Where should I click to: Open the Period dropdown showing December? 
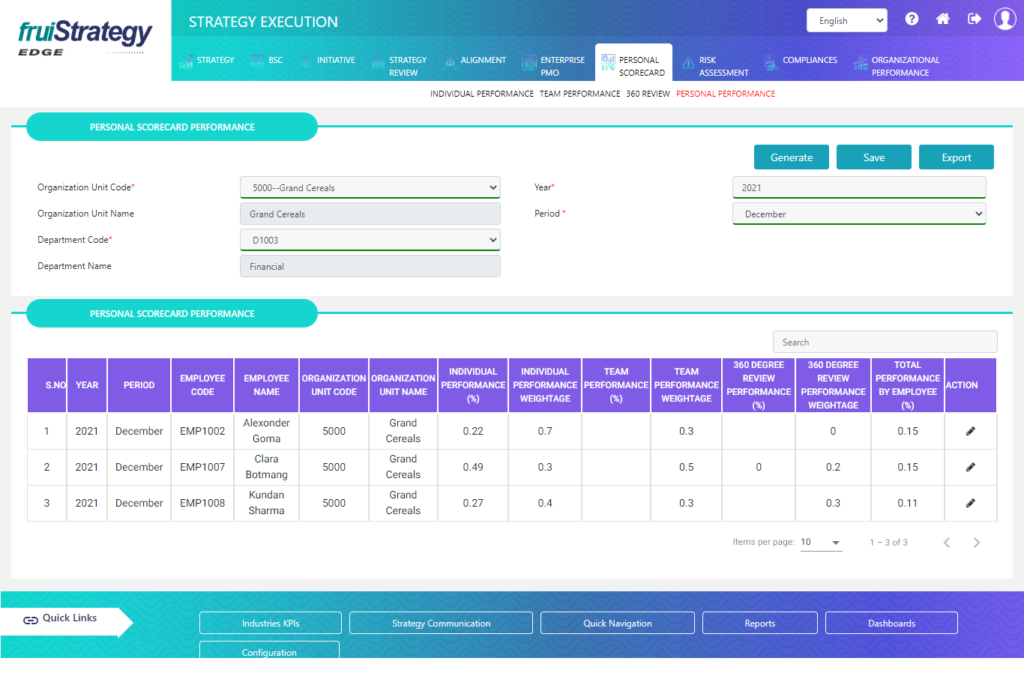tap(858, 214)
